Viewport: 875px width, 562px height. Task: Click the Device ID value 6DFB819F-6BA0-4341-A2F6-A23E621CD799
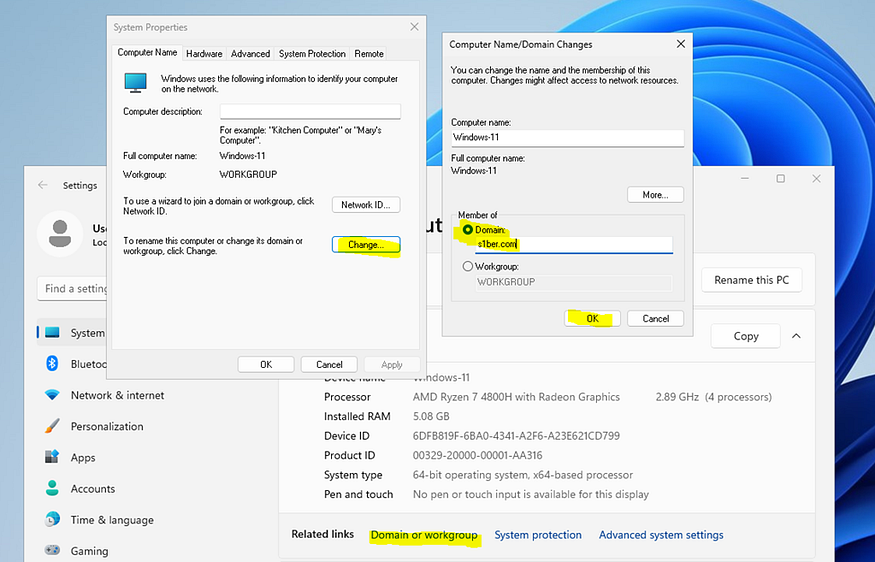516,436
